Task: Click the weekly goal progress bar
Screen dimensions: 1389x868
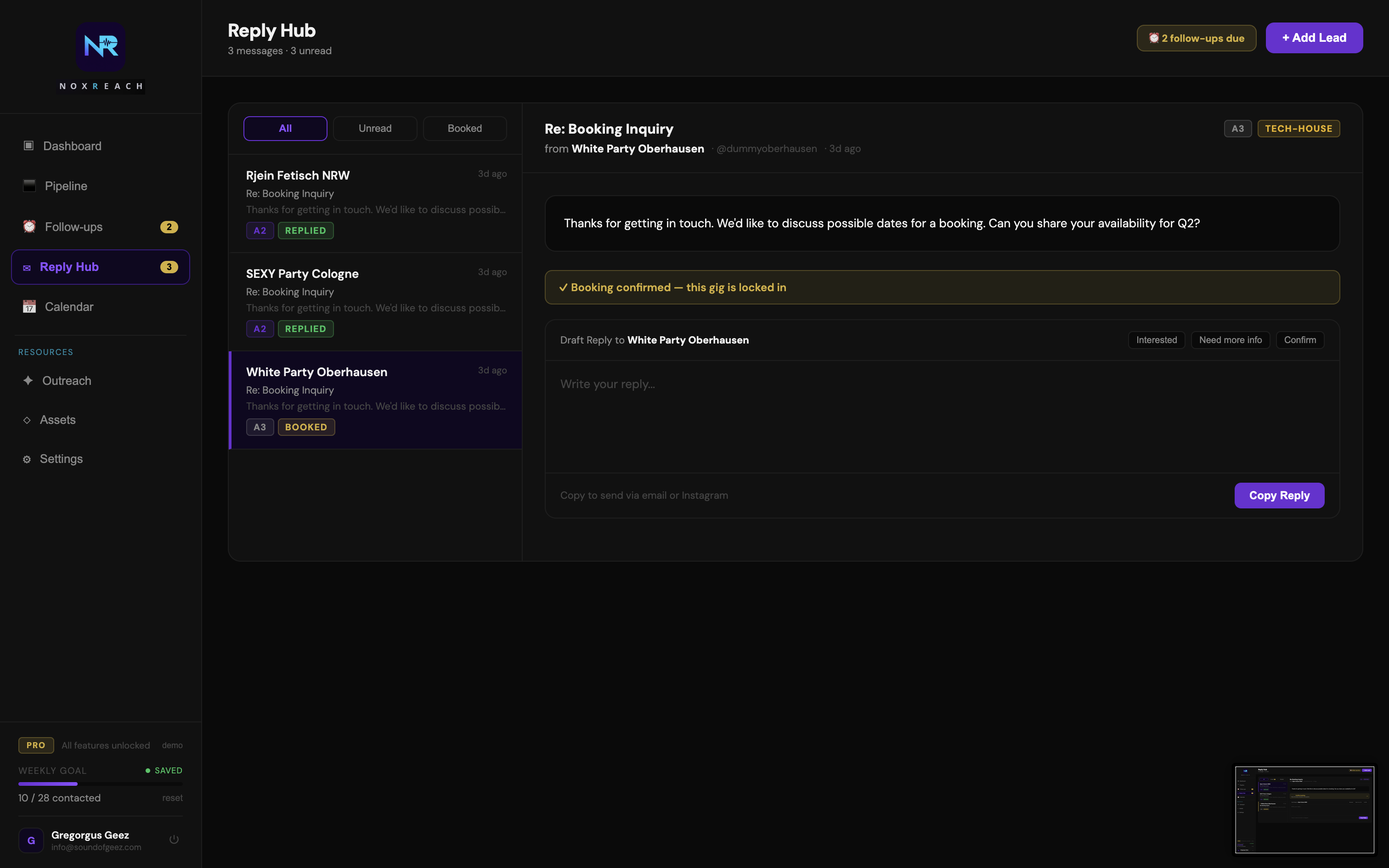Action: click(x=101, y=783)
